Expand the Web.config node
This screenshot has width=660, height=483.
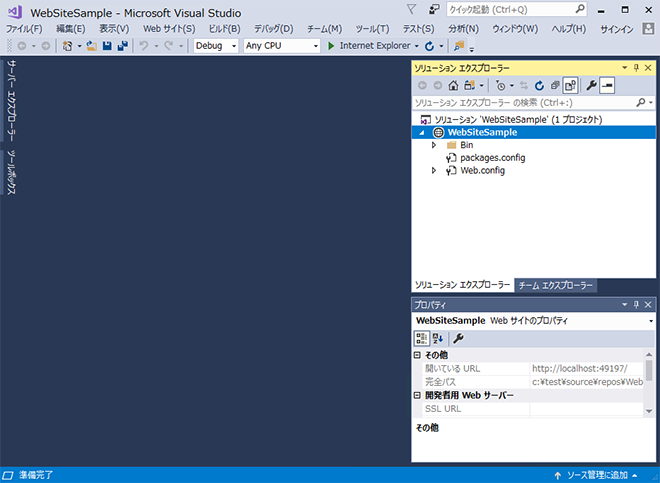pyautogui.click(x=434, y=171)
